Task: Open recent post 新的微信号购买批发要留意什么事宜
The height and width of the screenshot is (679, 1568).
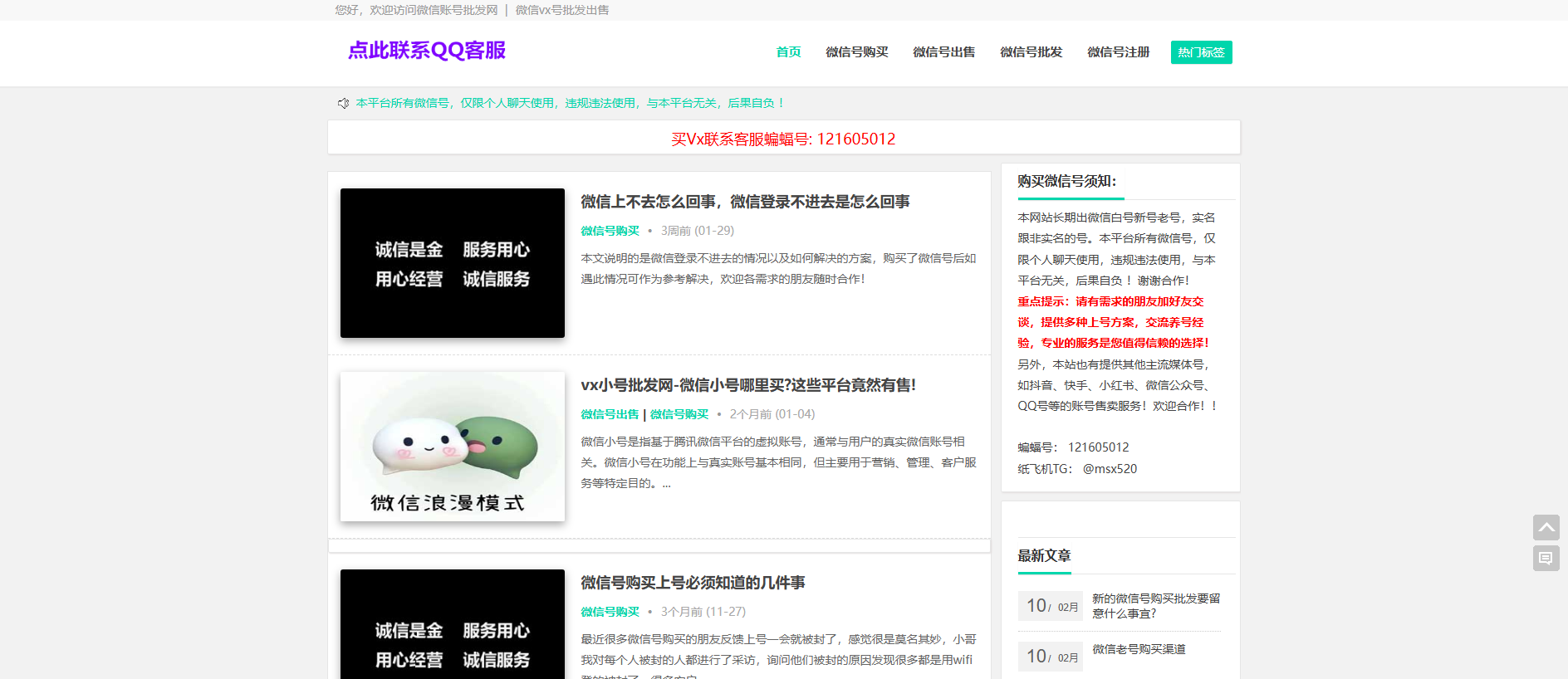Action: [x=1156, y=606]
